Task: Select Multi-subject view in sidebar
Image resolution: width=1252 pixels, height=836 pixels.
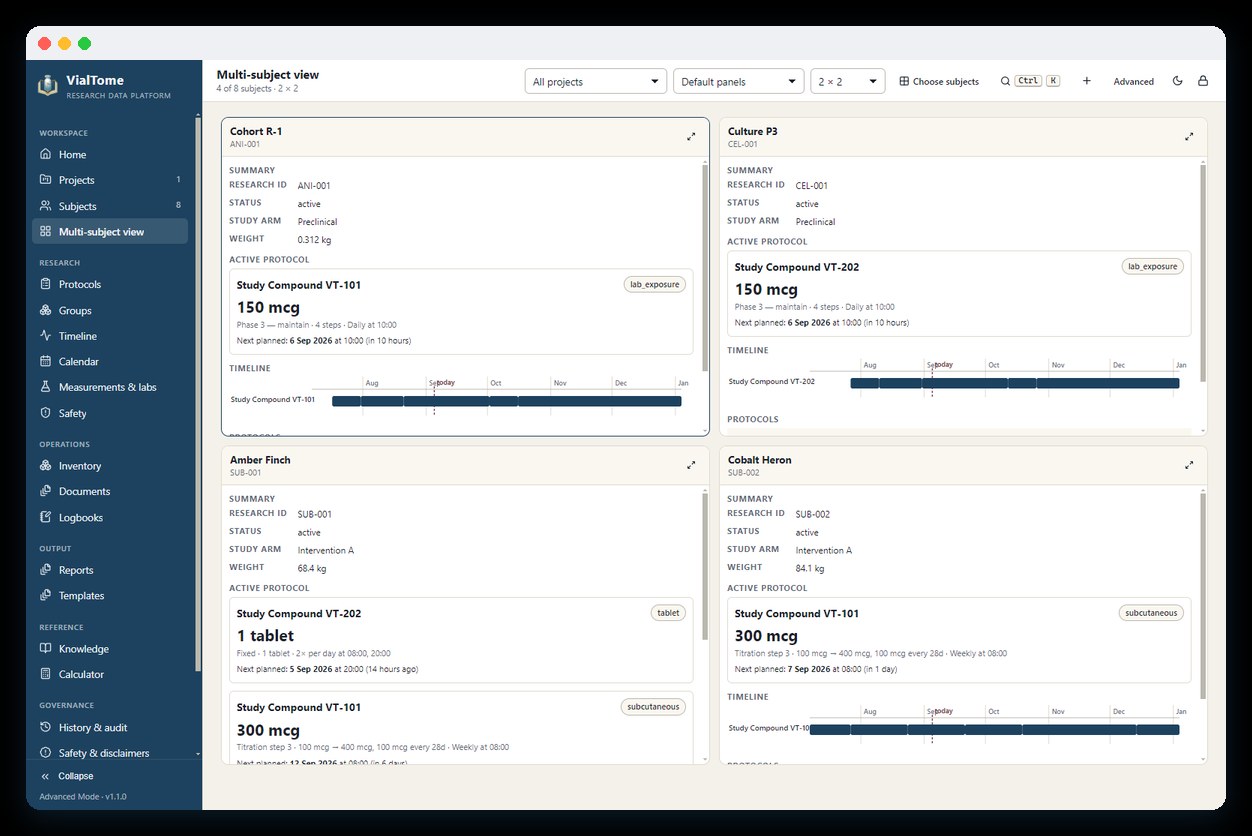Action: 110,232
